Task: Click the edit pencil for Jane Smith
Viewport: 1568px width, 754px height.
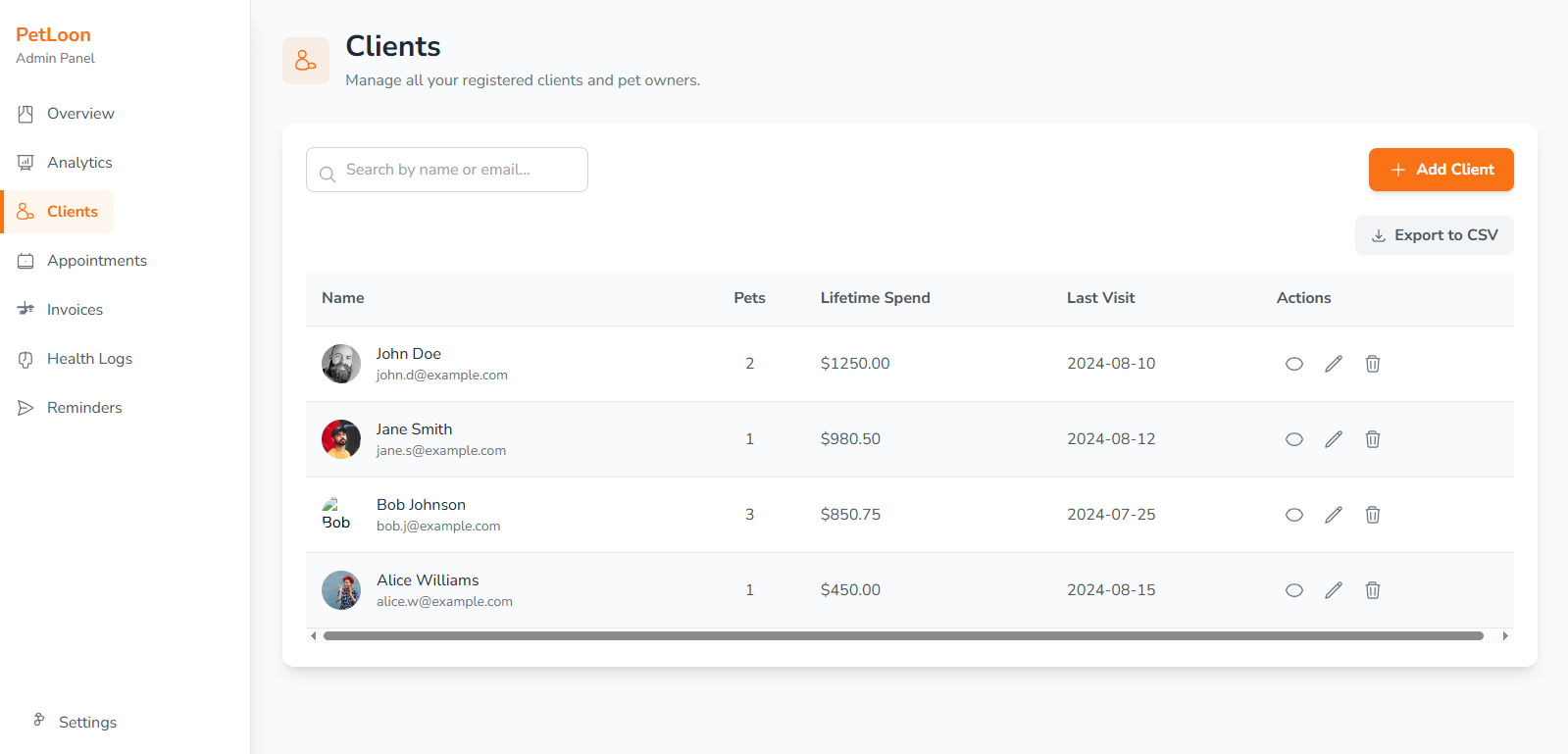Action: coord(1334,439)
